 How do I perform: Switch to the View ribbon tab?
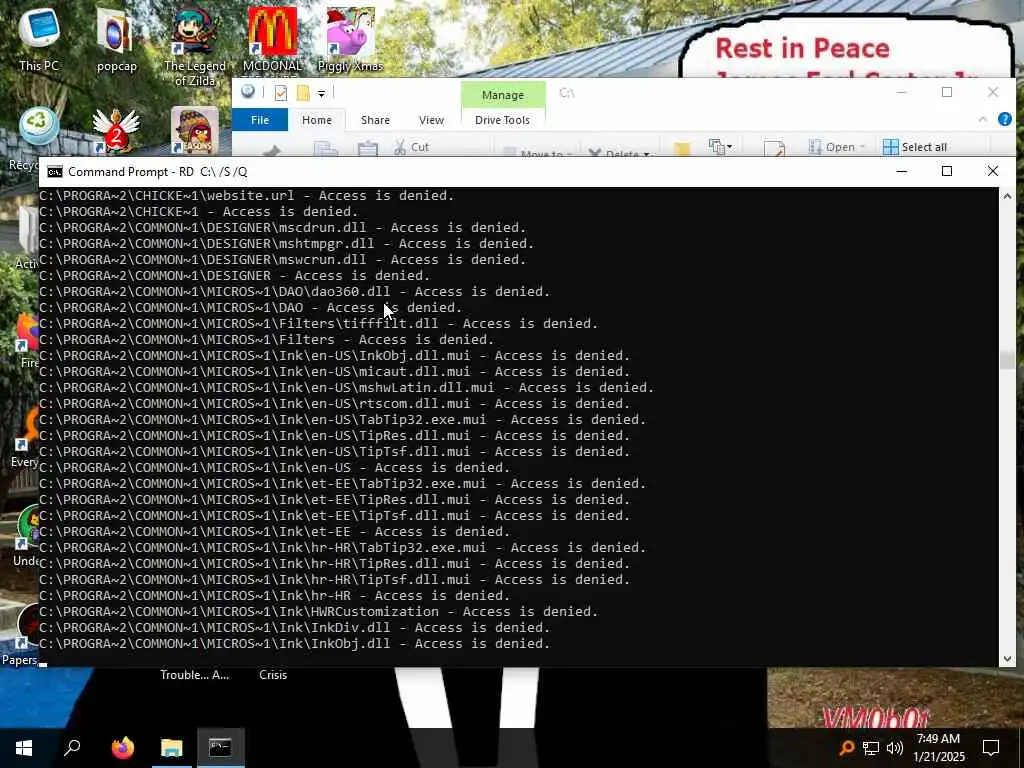click(x=431, y=120)
